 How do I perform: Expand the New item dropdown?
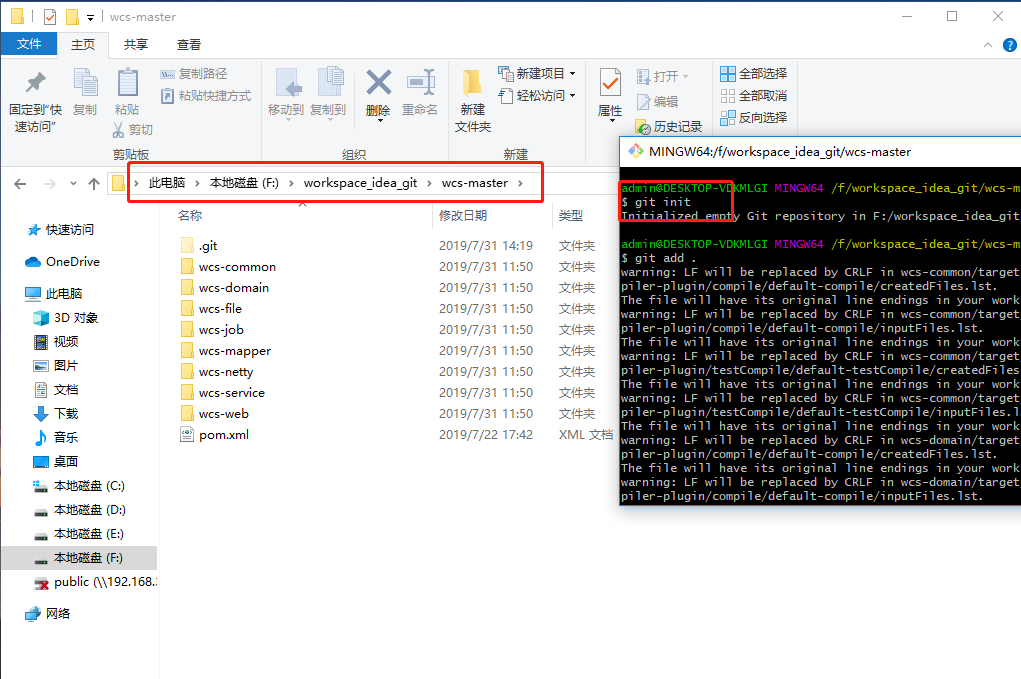click(572, 73)
